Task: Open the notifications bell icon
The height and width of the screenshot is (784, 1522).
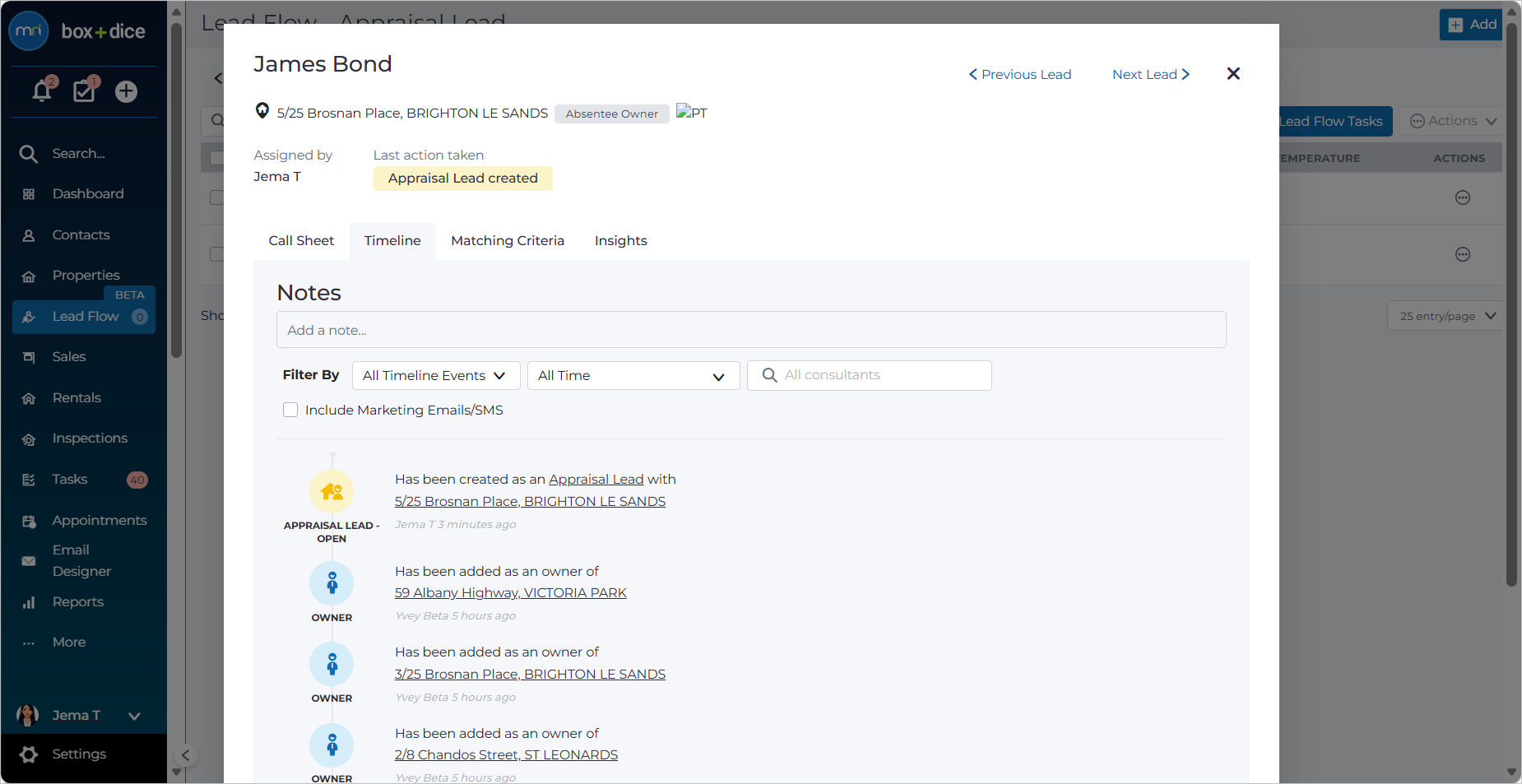Action: [42, 90]
